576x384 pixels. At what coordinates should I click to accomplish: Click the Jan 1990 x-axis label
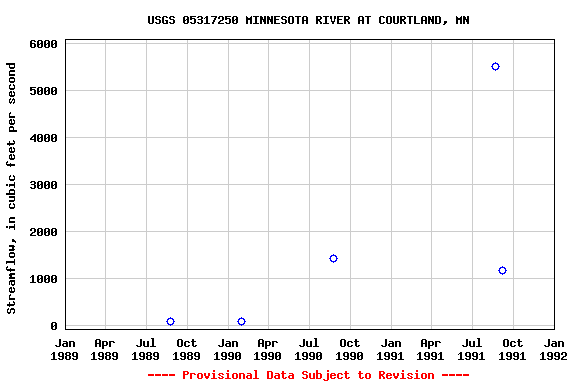tap(228, 349)
